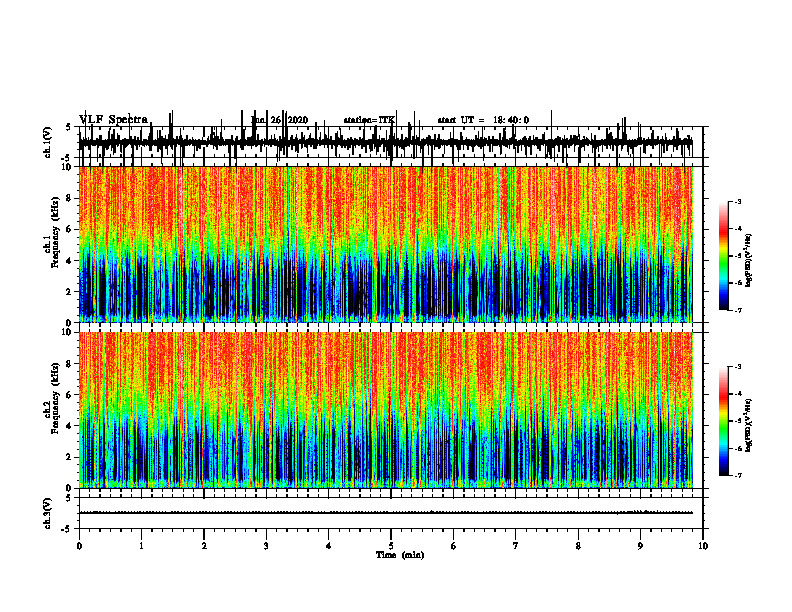Click the "-3" label on ch.2 colorbar
The width and height of the screenshot is (792, 612).
[738, 367]
